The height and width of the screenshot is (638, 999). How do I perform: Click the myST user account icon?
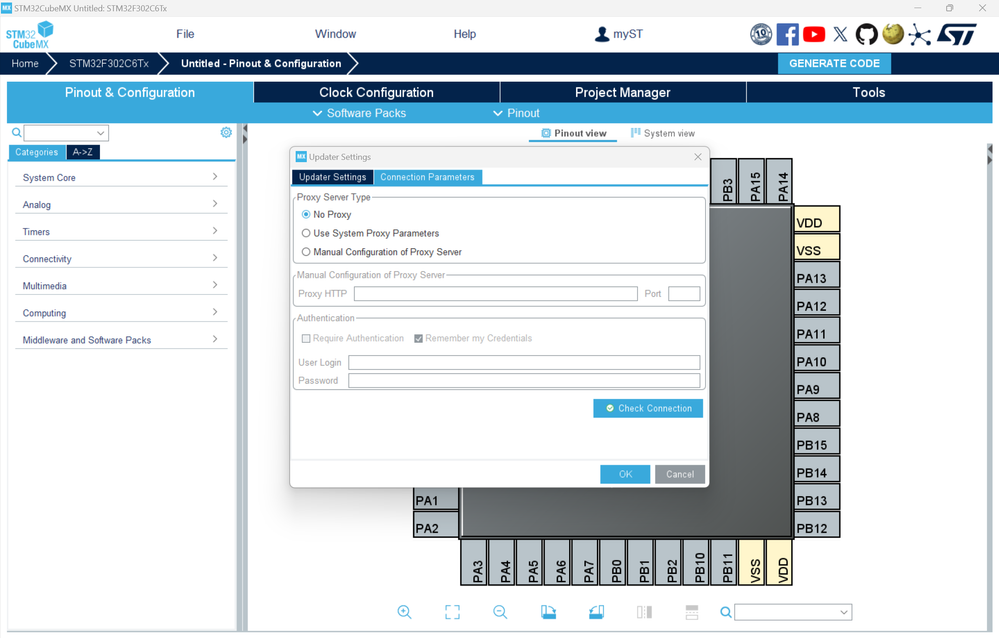tap(601, 34)
